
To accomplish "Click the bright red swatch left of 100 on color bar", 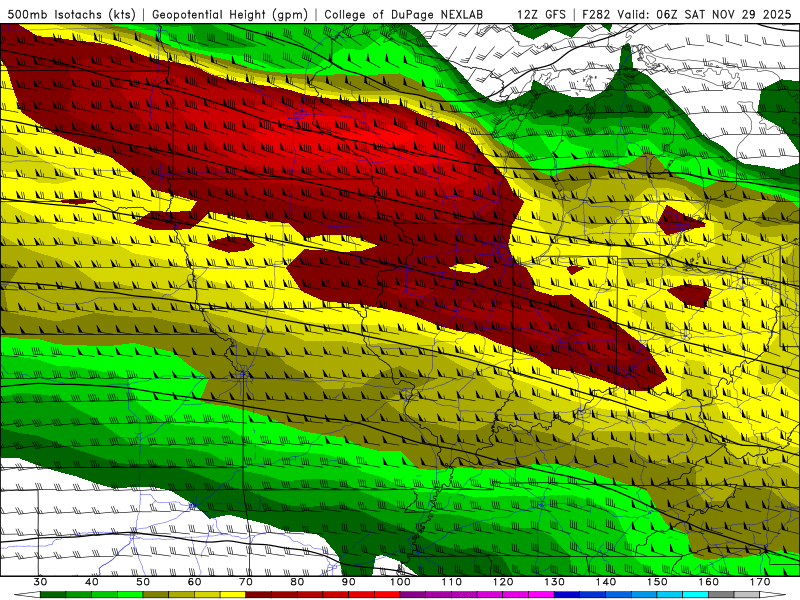I will pos(387,596).
